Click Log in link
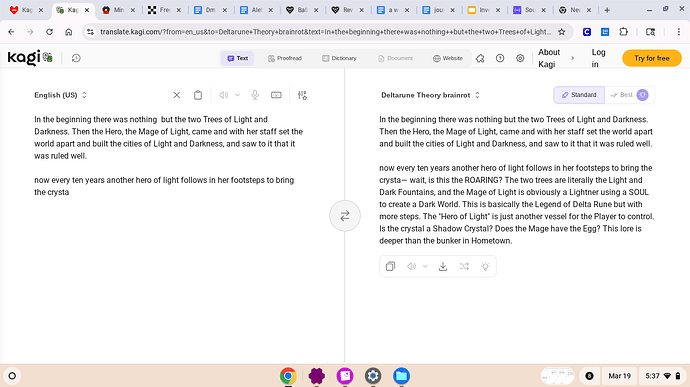Screen dimensions: 690x387 (x=598, y=58)
